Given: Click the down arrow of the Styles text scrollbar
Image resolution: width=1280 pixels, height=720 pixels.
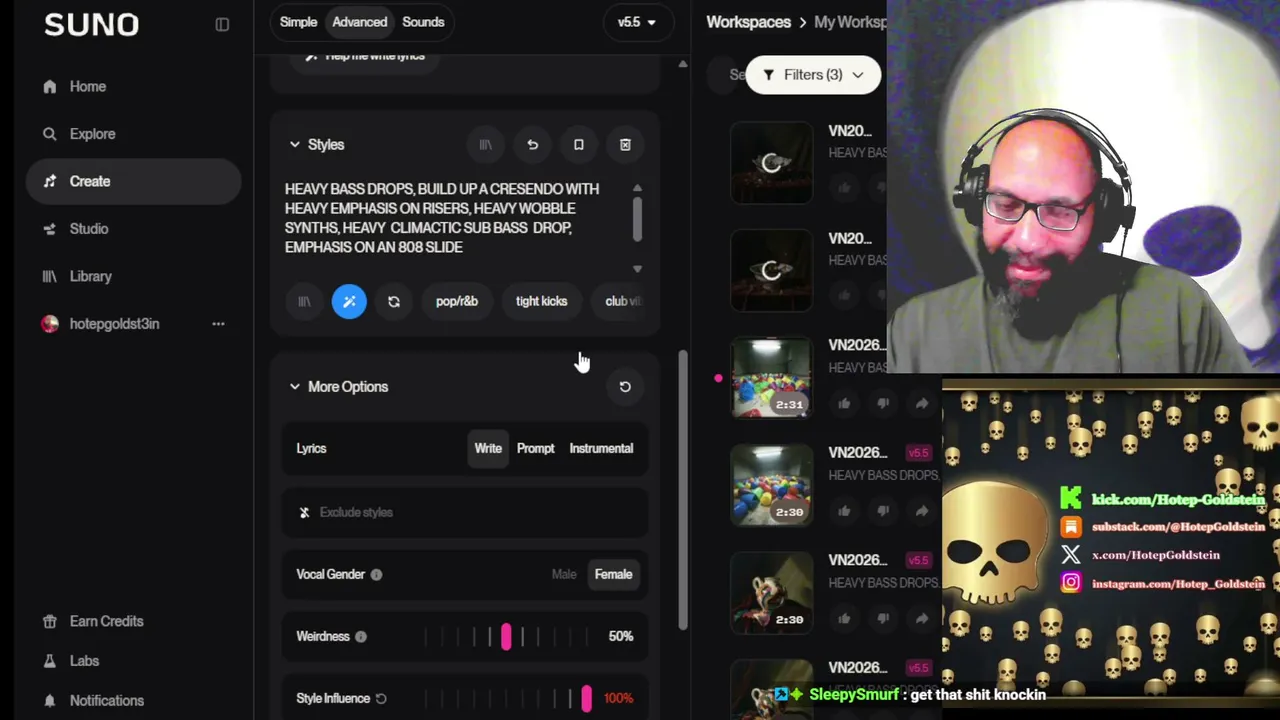Looking at the screenshot, I should [637, 269].
